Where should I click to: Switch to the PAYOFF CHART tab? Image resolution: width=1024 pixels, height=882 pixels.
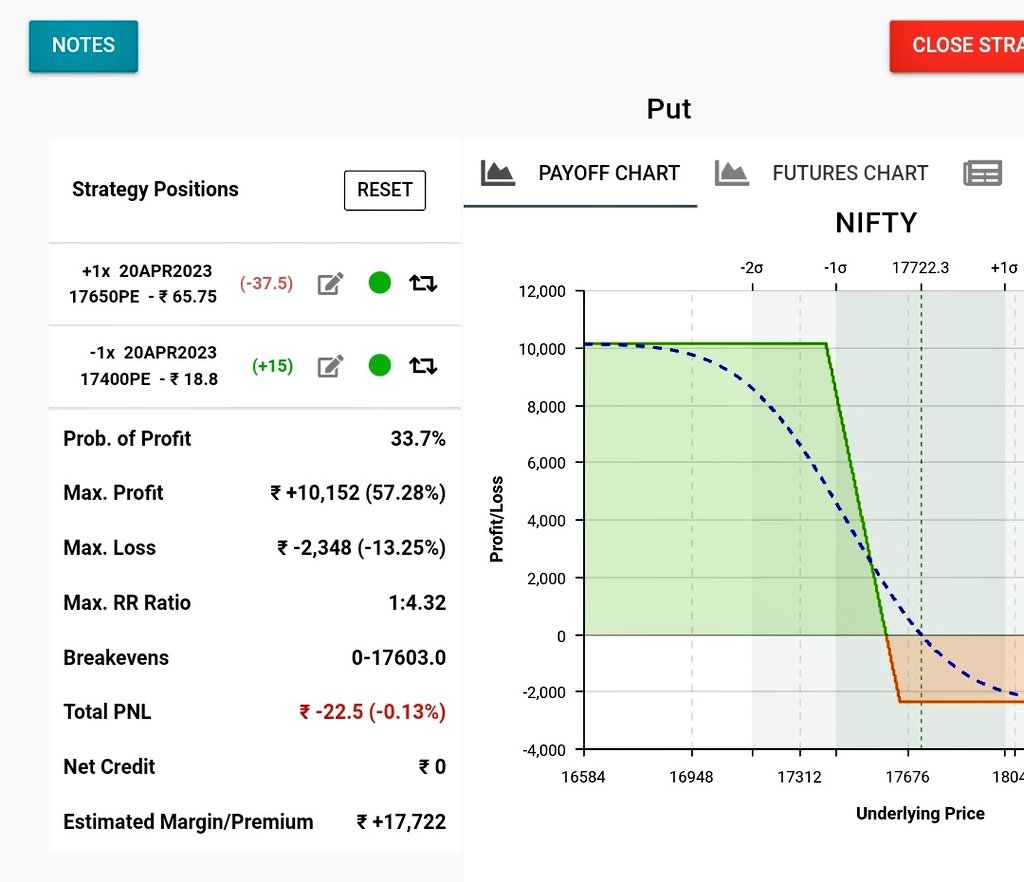click(610, 172)
